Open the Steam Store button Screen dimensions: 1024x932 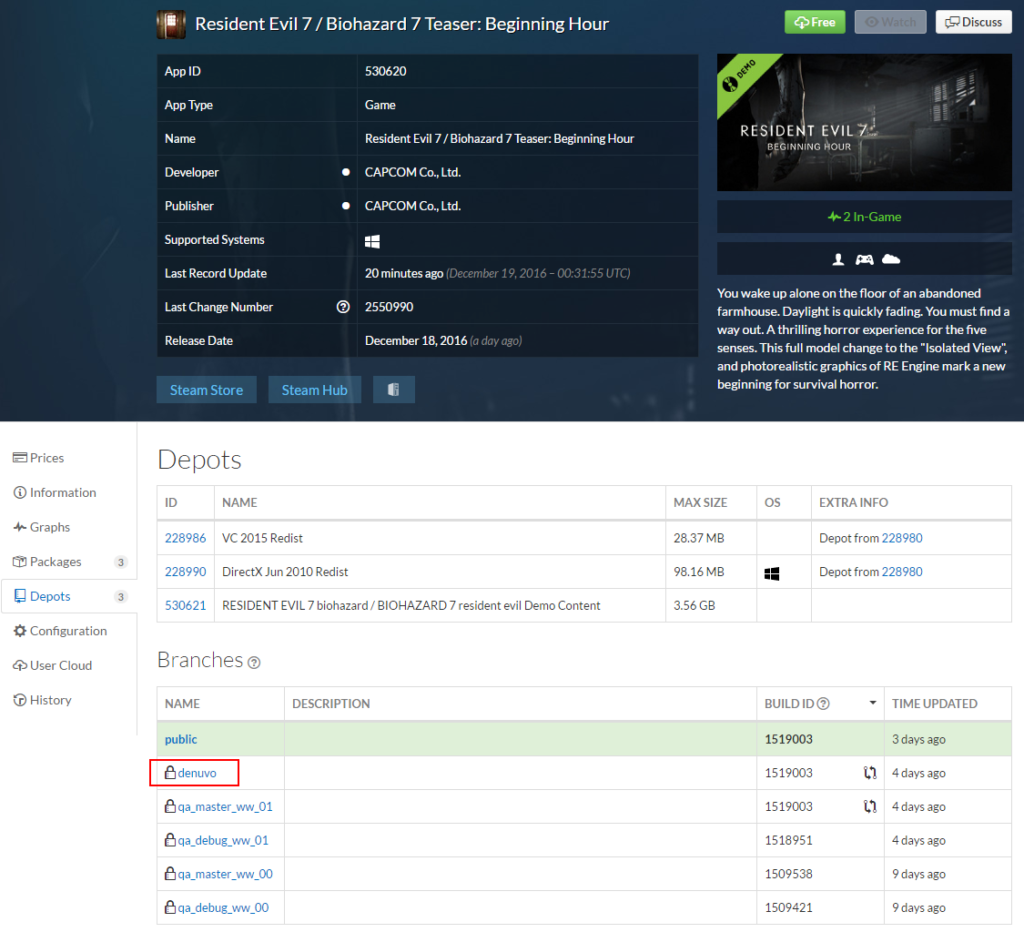pos(206,390)
